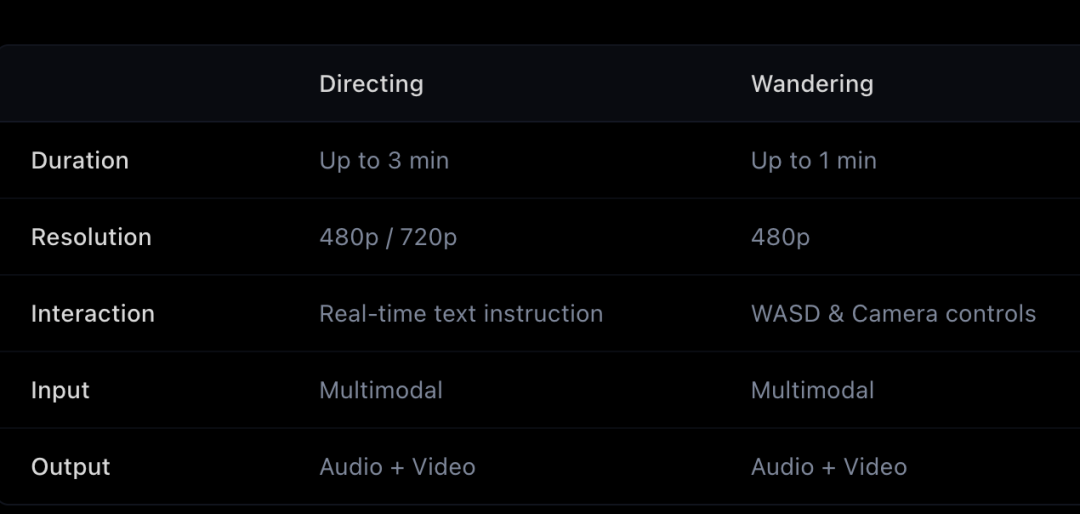Click 'Audio + Video' under Wandering
1080x514 pixels.
click(829, 467)
